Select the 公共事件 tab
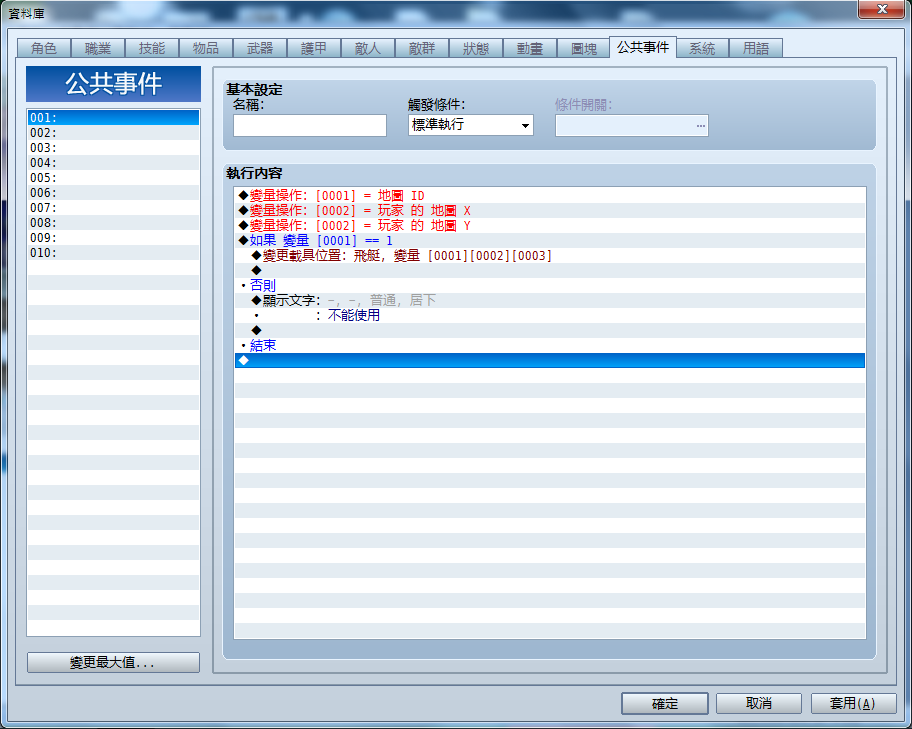The width and height of the screenshot is (912, 729). click(x=643, y=47)
